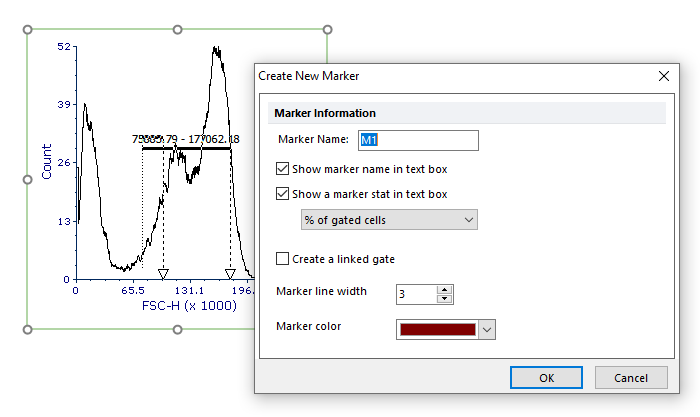Decrease Marker line width with down arrow

pyautogui.click(x=445, y=298)
